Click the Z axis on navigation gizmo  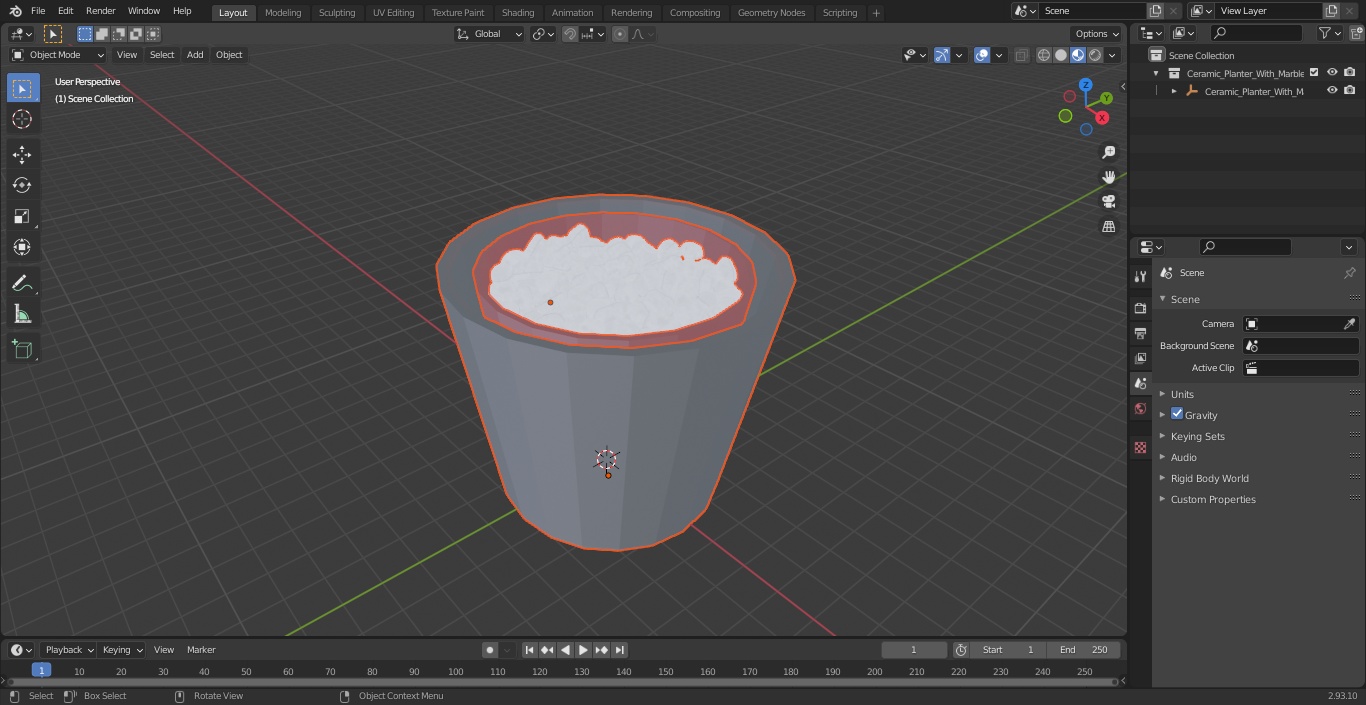(1085, 85)
